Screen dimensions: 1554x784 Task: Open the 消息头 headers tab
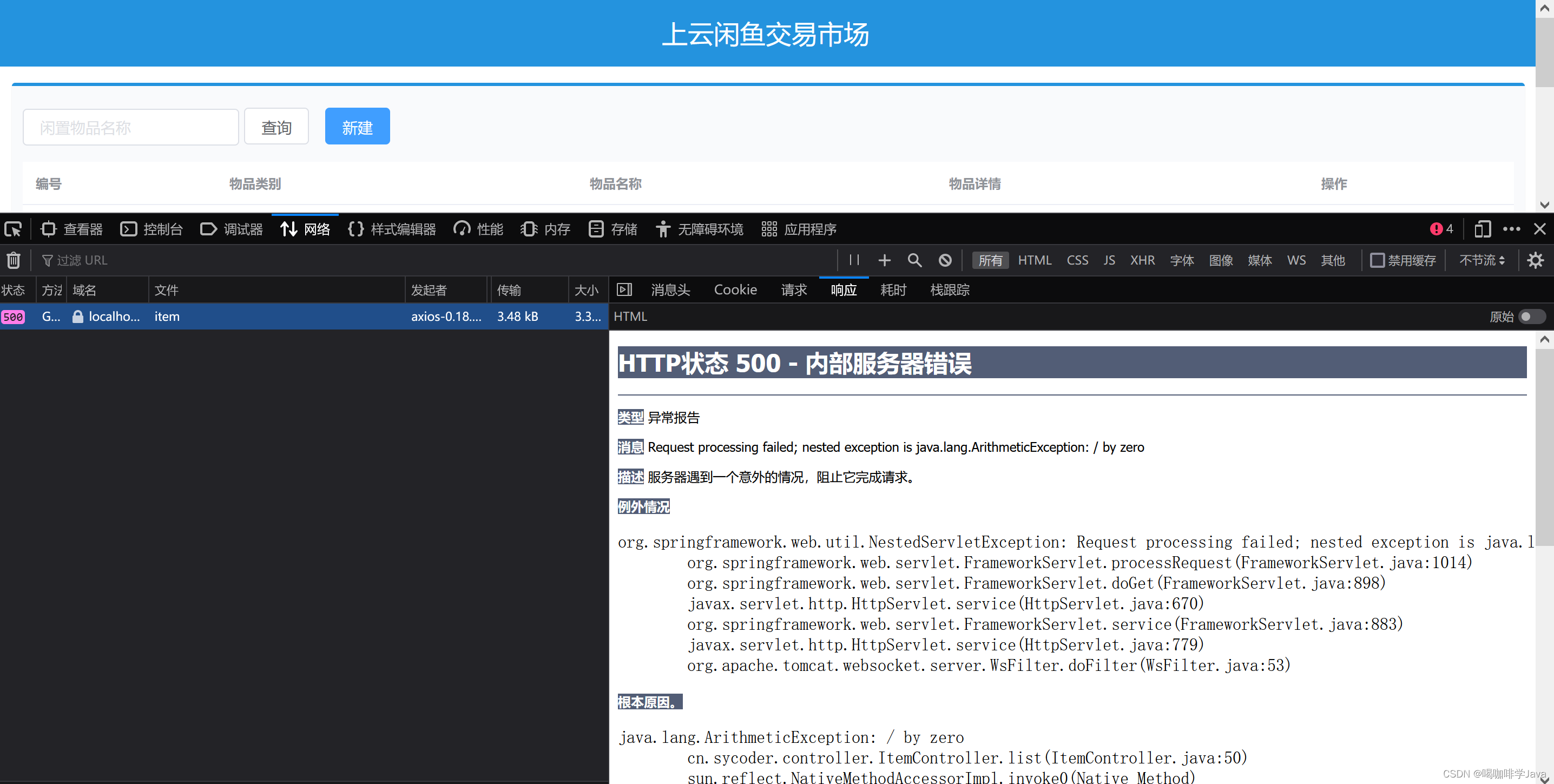click(670, 290)
